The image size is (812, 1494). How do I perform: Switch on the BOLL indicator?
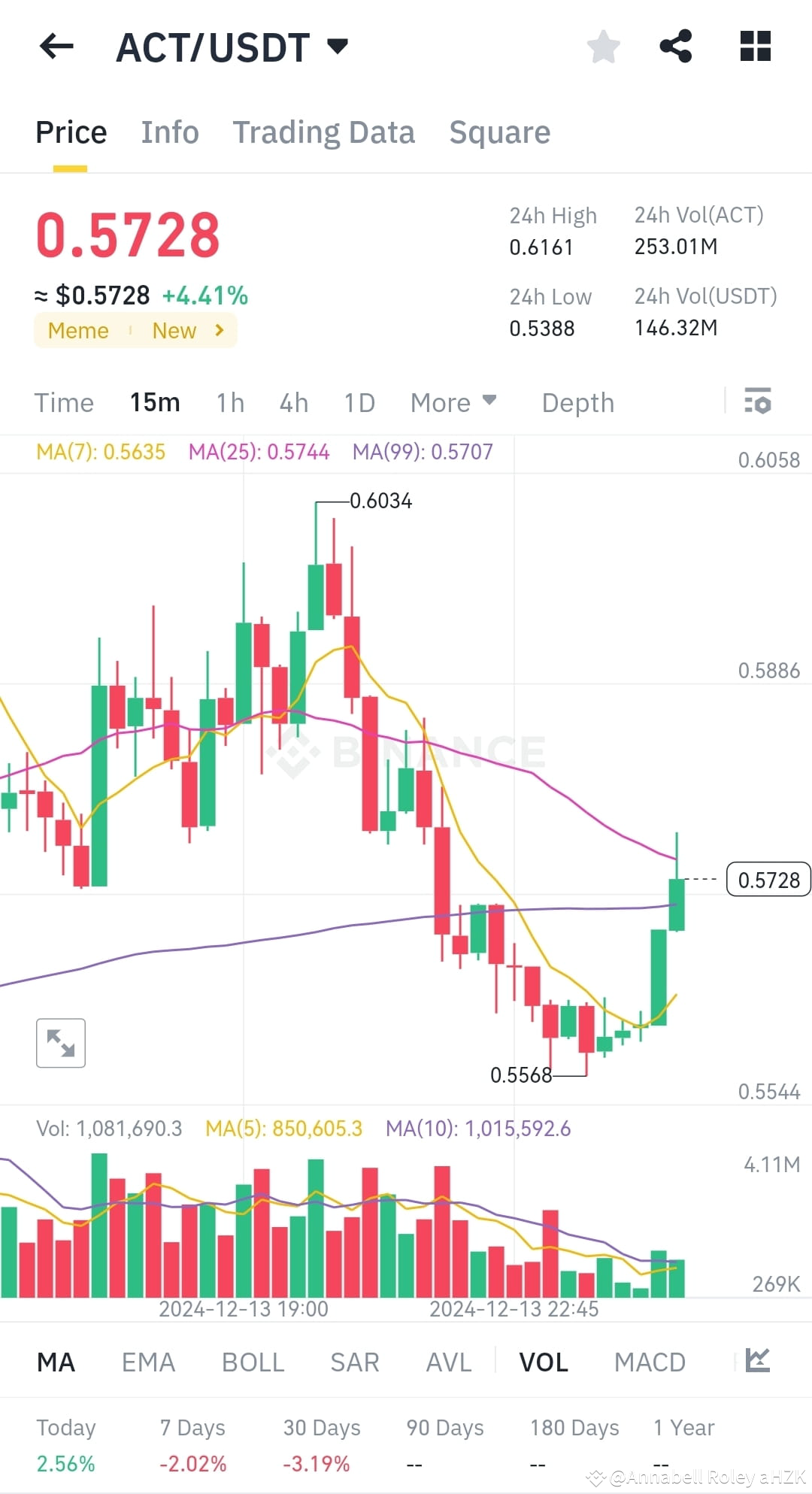pyautogui.click(x=253, y=1362)
